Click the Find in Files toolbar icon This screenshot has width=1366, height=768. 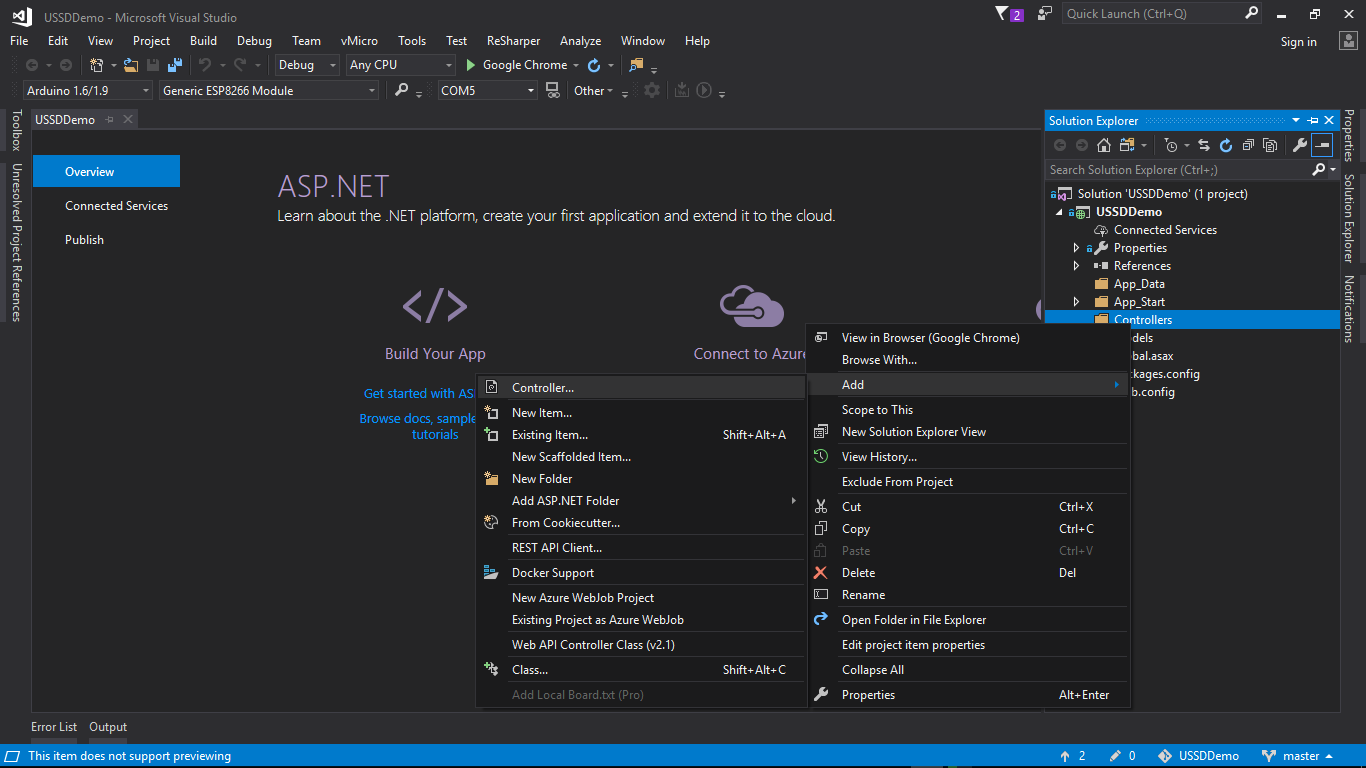[636, 65]
